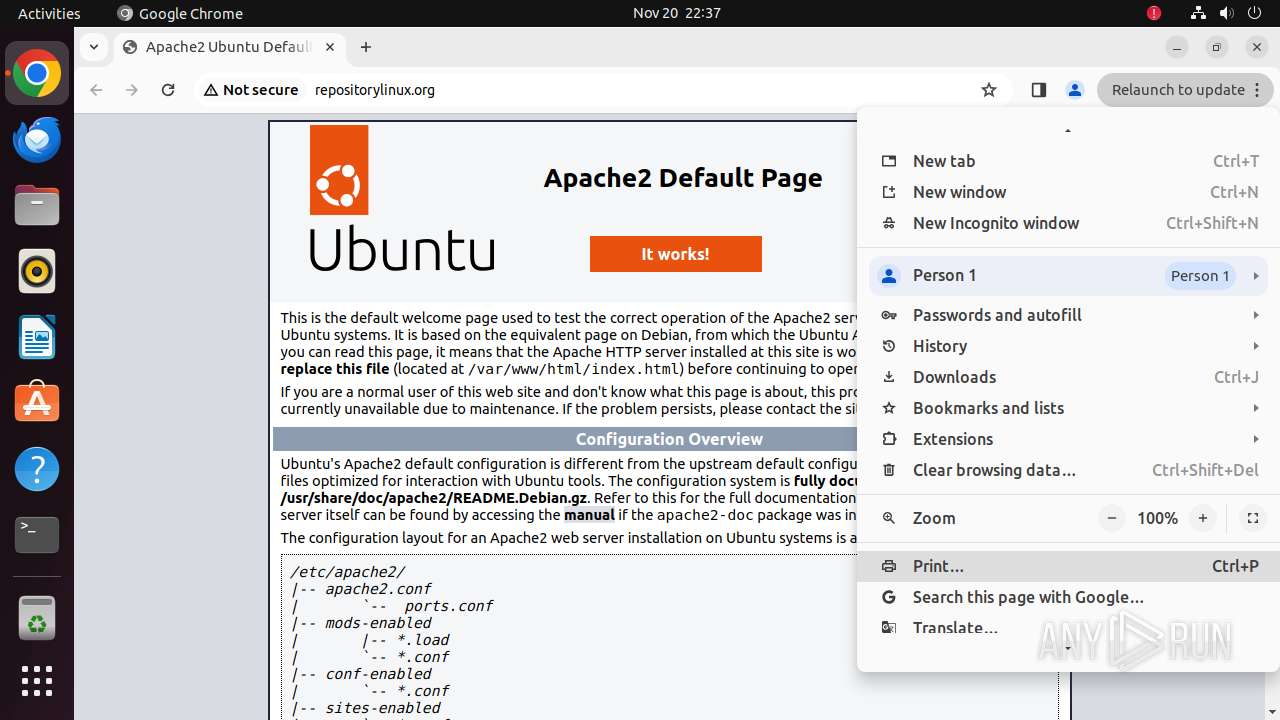
Task: Open Ubuntu Software from the dock
Action: click(x=37, y=403)
